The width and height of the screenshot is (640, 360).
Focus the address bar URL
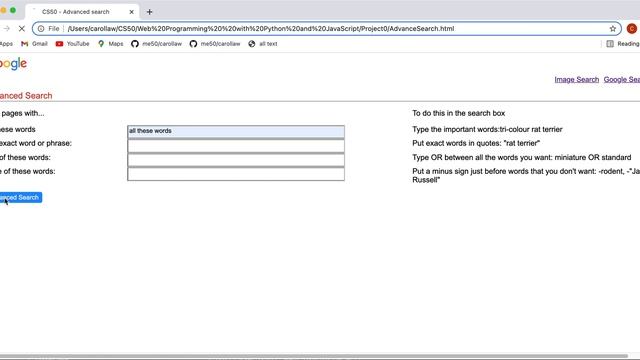[260, 29]
